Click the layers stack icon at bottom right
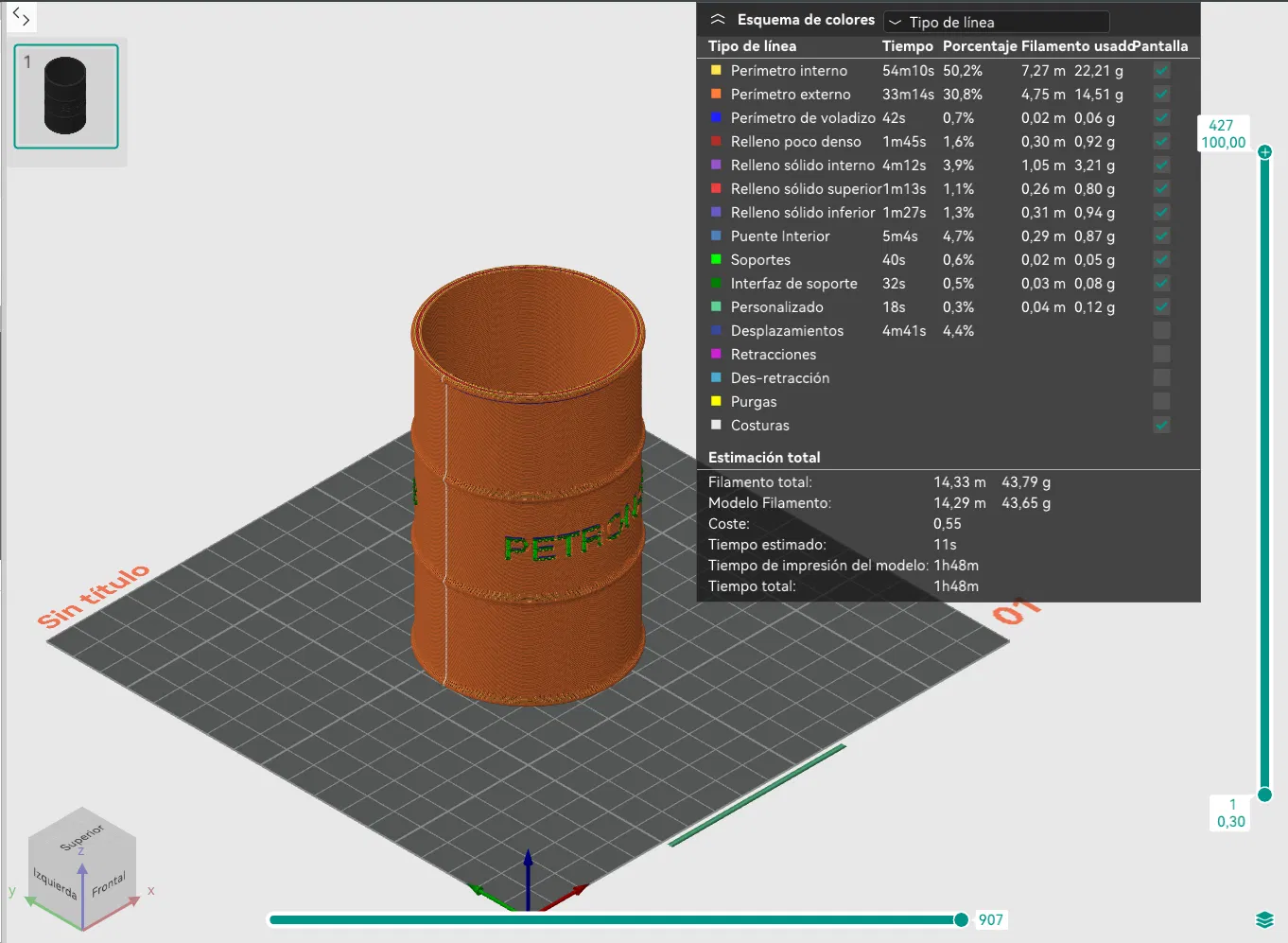This screenshot has width=1288, height=943. tap(1264, 919)
